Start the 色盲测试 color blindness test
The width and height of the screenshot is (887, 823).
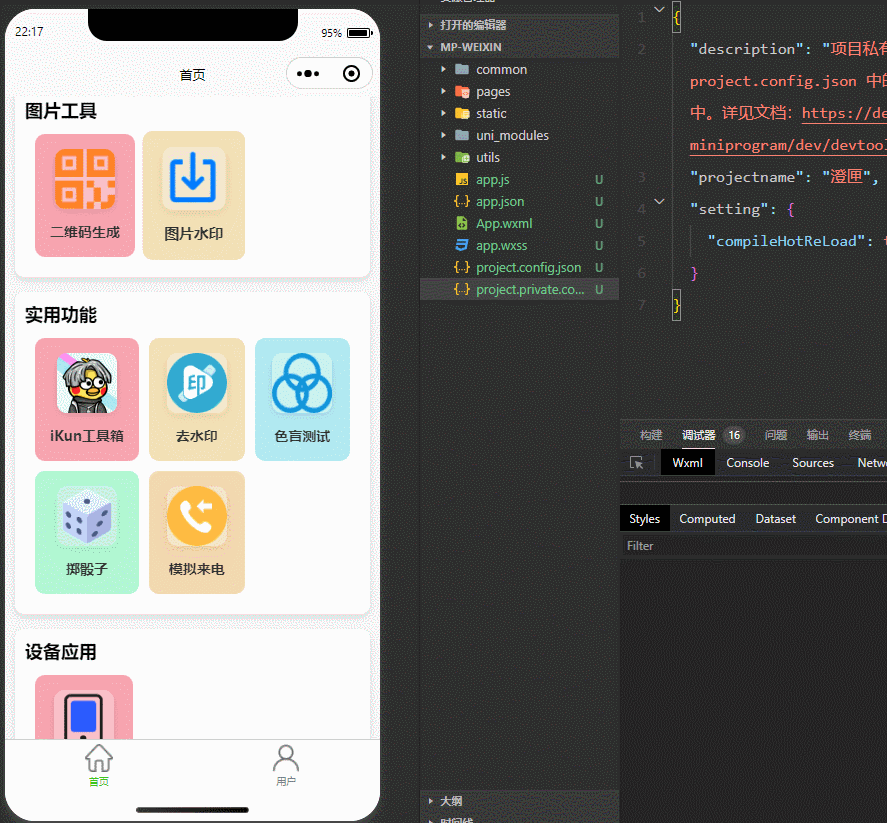point(302,399)
